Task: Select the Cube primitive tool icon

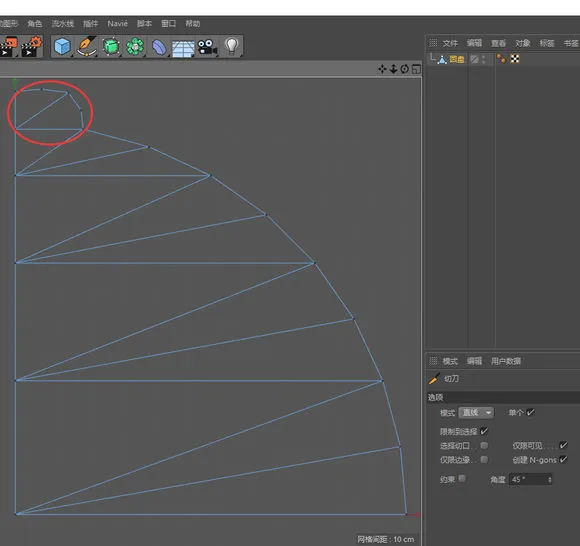Action: (62, 47)
